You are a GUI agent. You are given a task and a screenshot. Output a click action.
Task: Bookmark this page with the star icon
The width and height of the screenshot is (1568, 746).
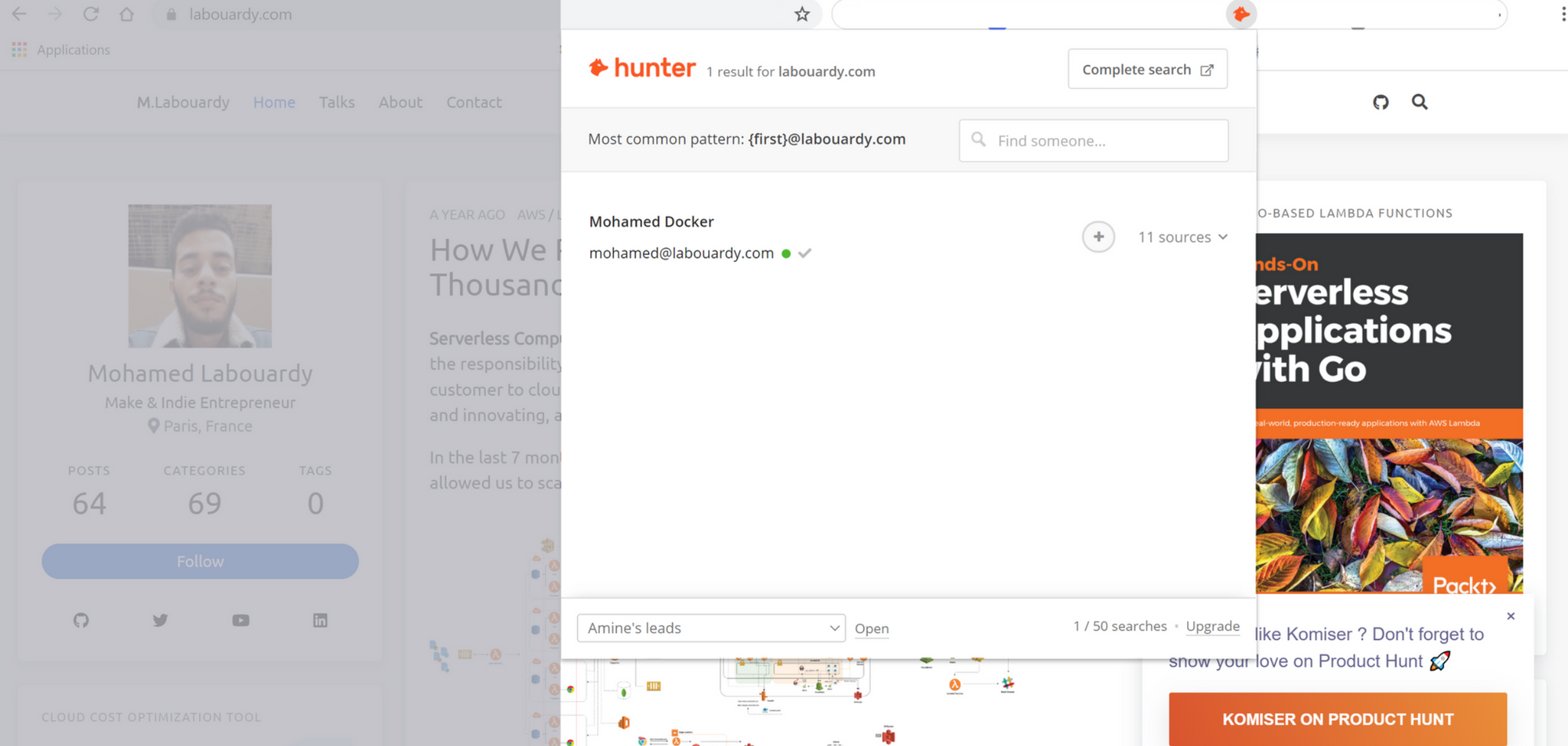click(802, 14)
